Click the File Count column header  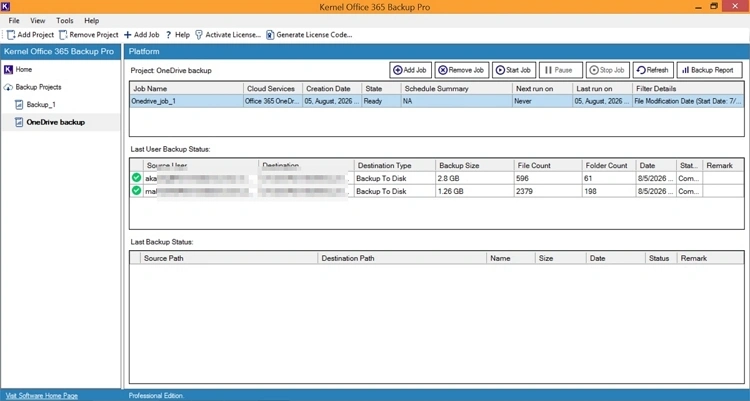(x=548, y=166)
